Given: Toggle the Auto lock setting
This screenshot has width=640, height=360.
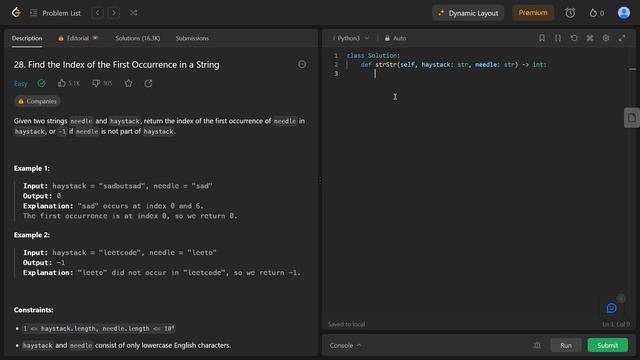Looking at the screenshot, I should pos(395,38).
